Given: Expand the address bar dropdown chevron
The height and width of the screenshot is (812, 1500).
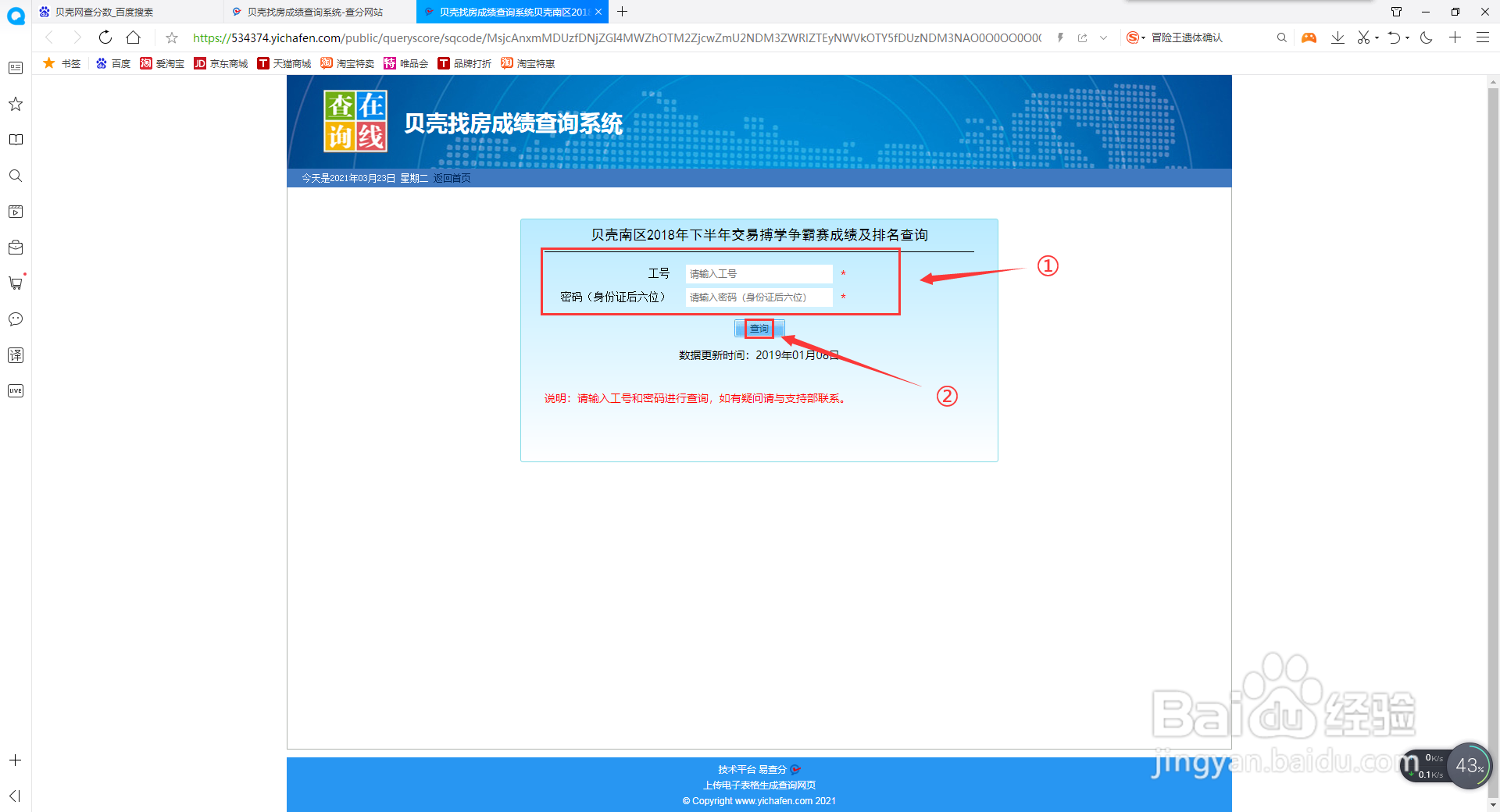Looking at the screenshot, I should tap(1103, 37).
